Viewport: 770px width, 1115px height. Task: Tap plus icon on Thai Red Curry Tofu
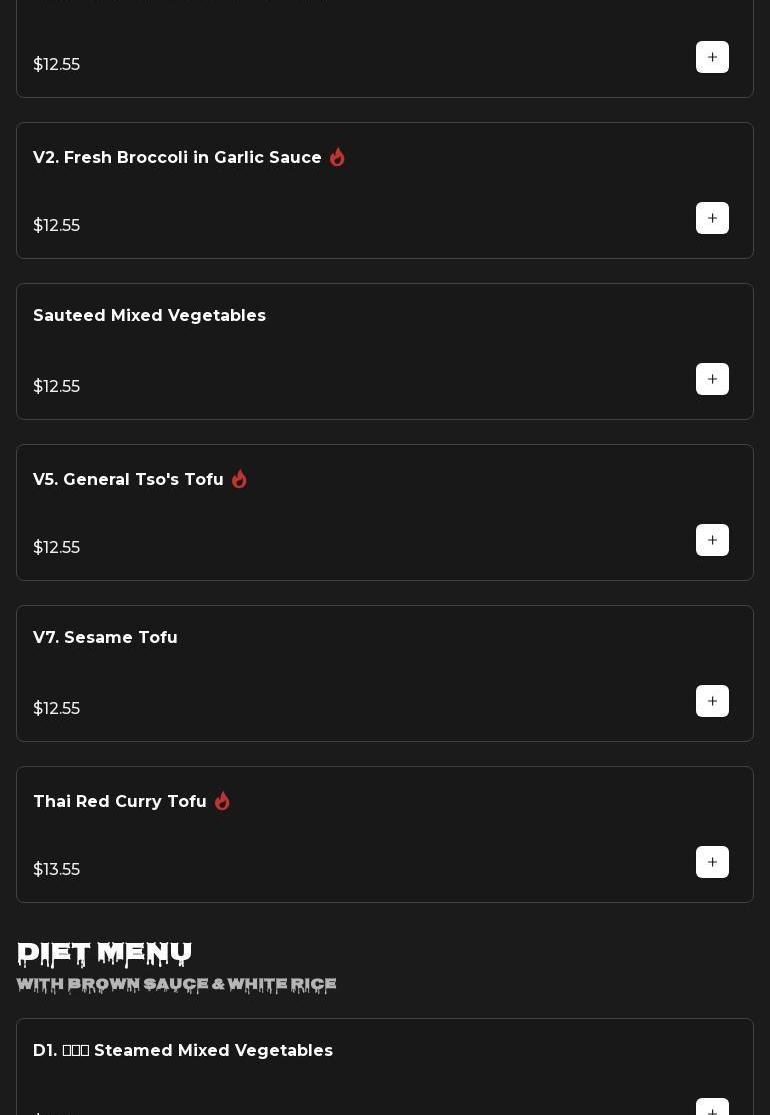coord(712,862)
